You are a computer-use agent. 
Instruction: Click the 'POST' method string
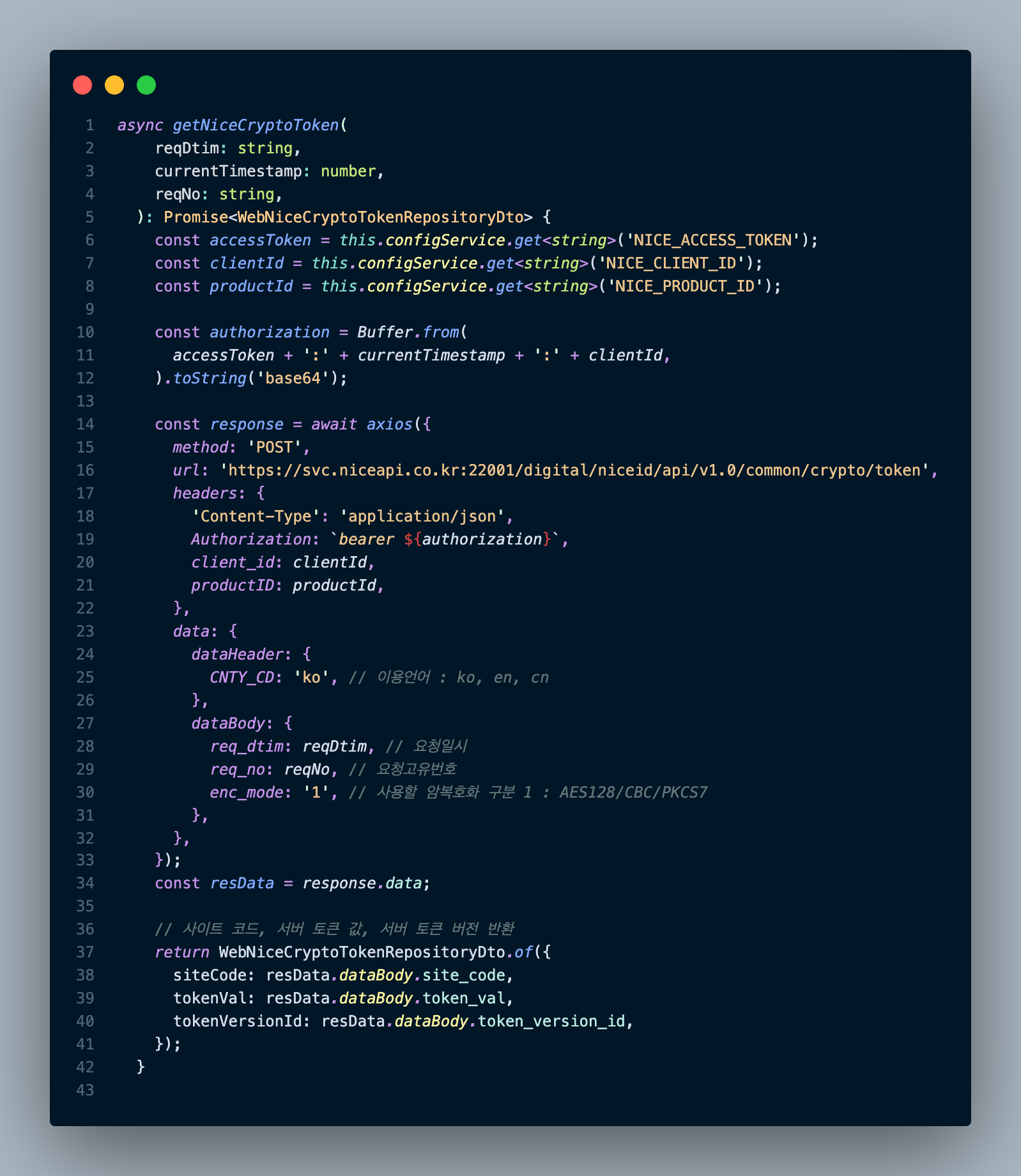274,447
